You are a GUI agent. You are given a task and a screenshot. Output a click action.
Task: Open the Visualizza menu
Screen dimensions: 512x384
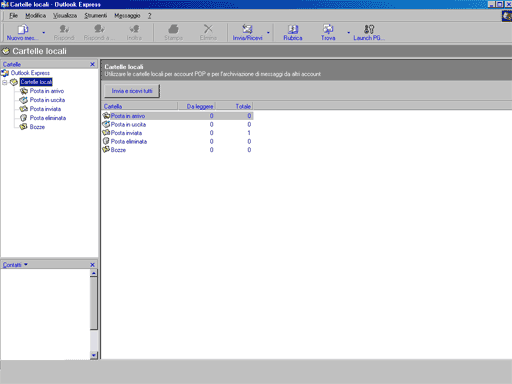pyautogui.click(x=65, y=16)
